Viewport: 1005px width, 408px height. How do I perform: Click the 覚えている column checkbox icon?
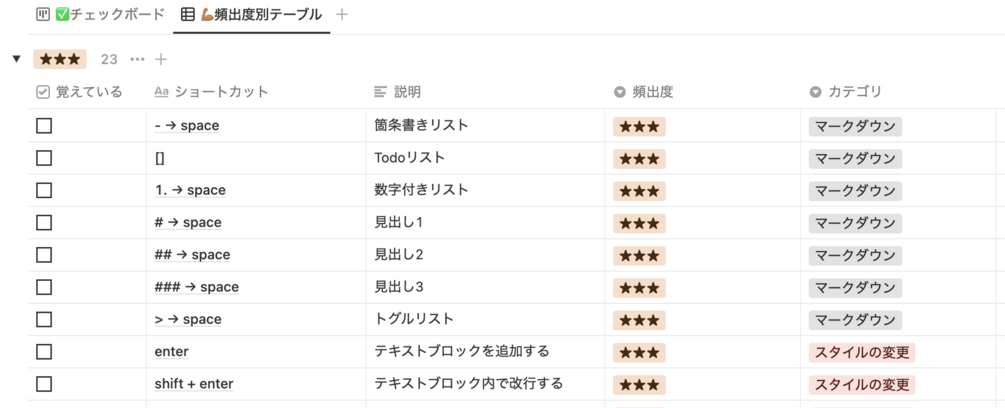[x=43, y=92]
